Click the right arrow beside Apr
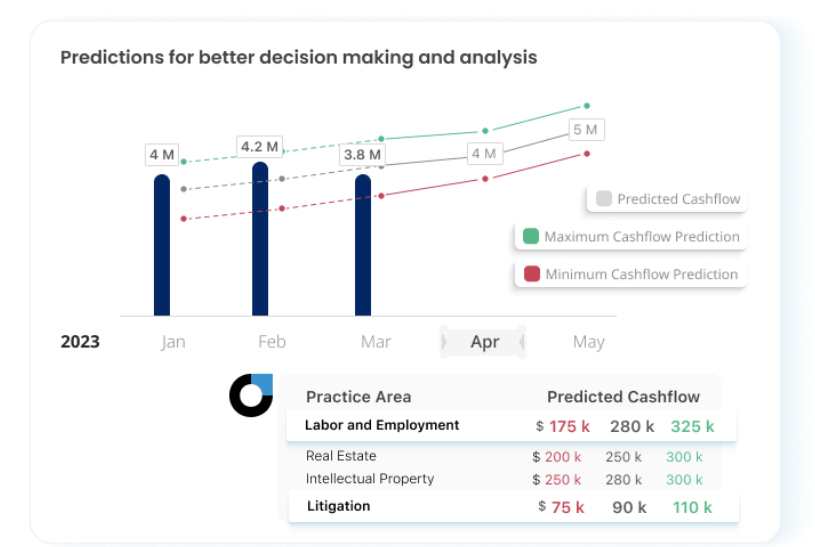The image size is (815, 547). 521,342
